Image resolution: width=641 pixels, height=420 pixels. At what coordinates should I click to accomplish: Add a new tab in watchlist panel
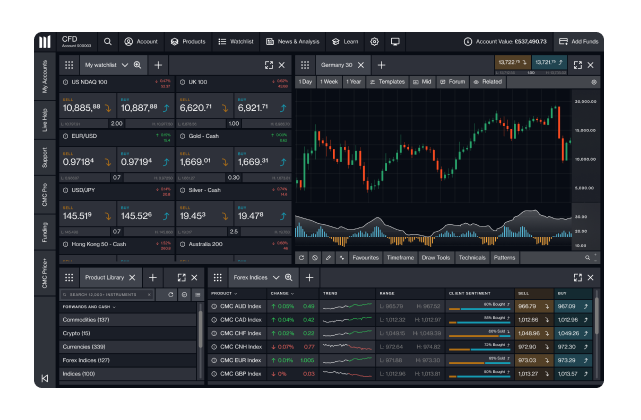pos(158,65)
